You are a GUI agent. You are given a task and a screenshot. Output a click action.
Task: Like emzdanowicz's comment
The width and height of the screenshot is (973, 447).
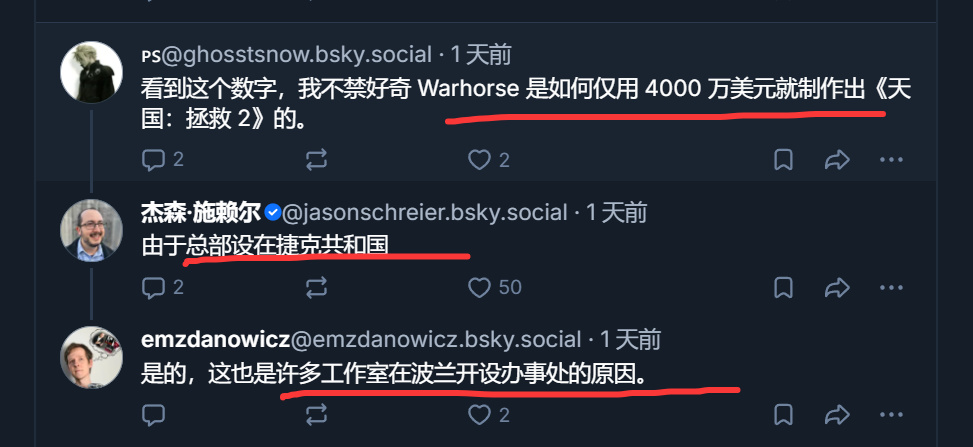479,415
